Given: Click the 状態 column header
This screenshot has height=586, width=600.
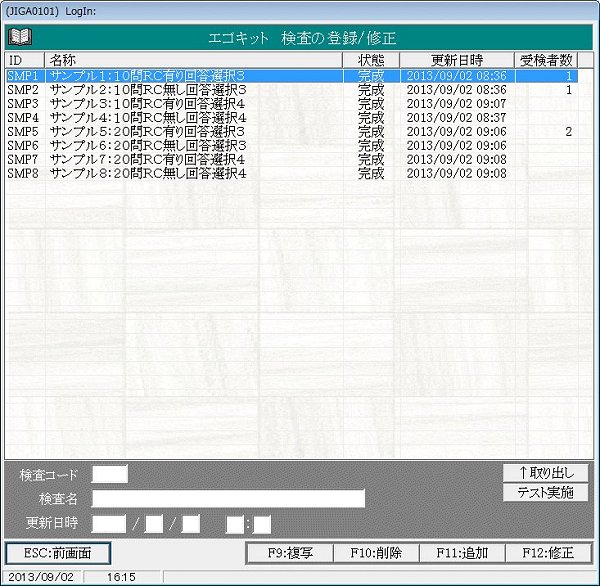Looking at the screenshot, I should tap(371, 60).
